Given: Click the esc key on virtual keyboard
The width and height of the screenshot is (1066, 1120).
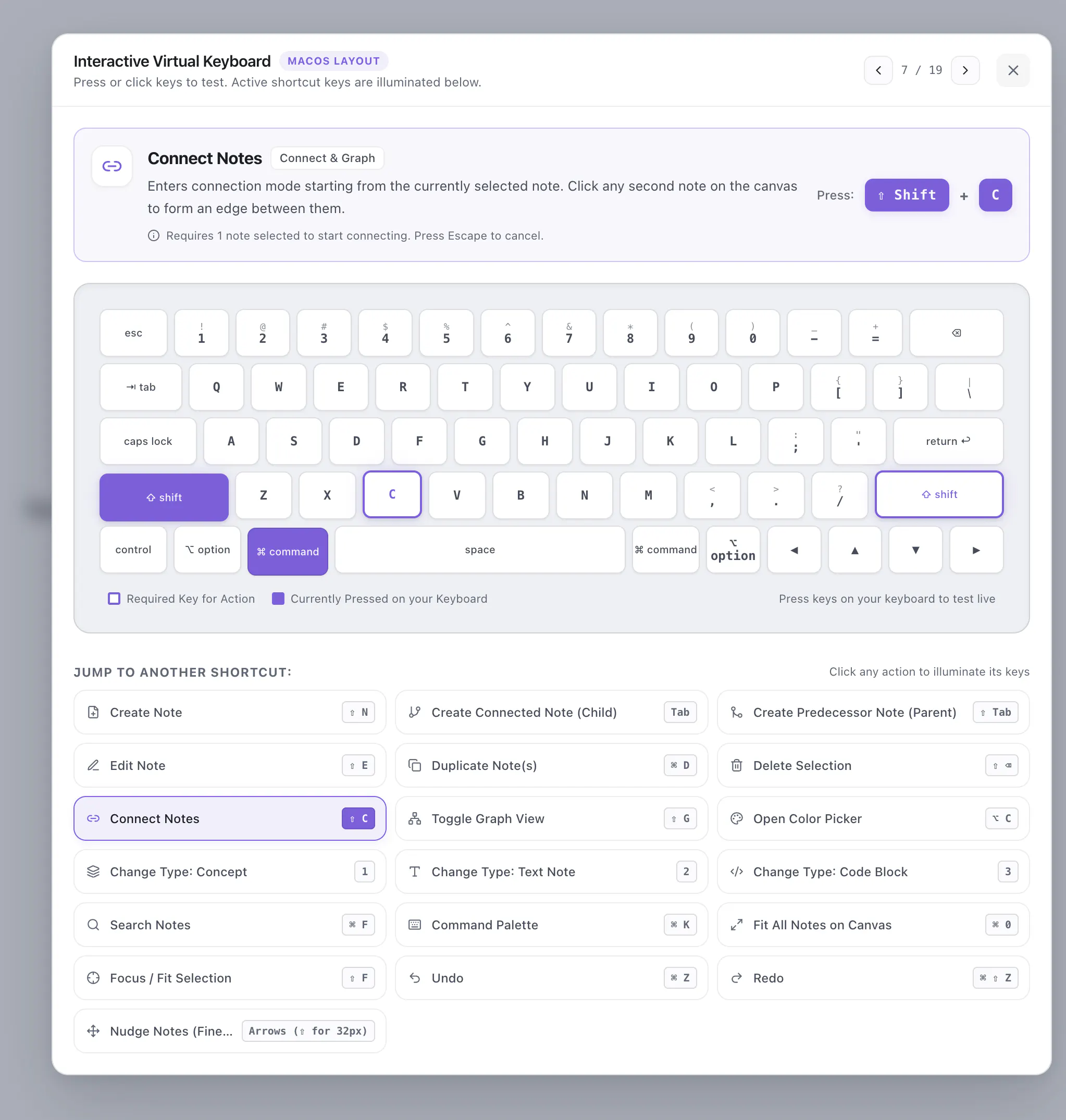Looking at the screenshot, I should (133, 333).
